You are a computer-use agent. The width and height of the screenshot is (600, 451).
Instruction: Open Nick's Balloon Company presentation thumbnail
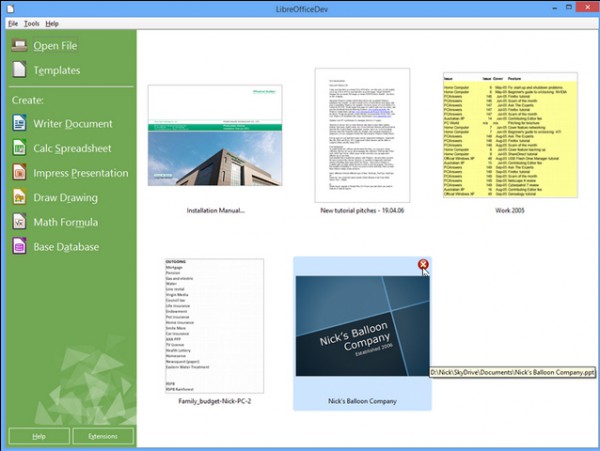click(362, 326)
